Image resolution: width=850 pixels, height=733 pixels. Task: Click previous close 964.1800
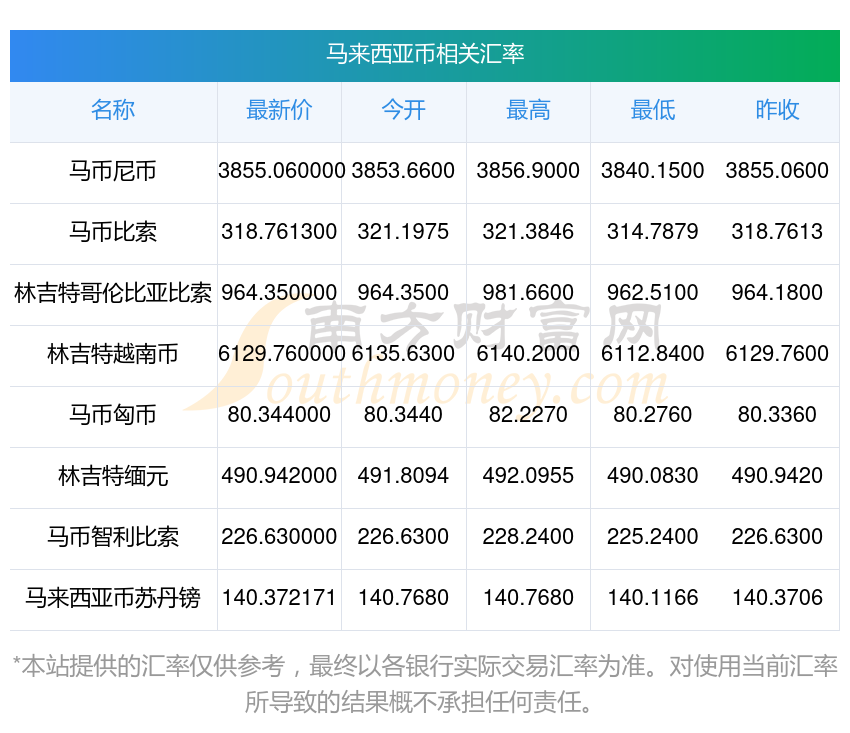[777, 293]
